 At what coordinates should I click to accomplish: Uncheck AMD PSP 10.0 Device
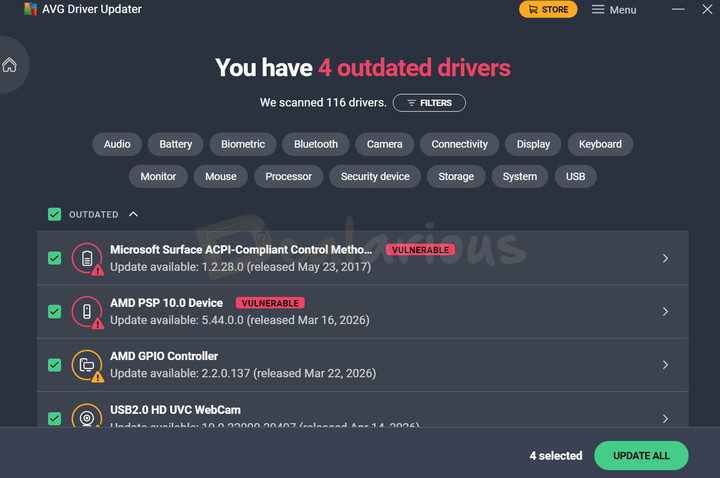(x=55, y=311)
